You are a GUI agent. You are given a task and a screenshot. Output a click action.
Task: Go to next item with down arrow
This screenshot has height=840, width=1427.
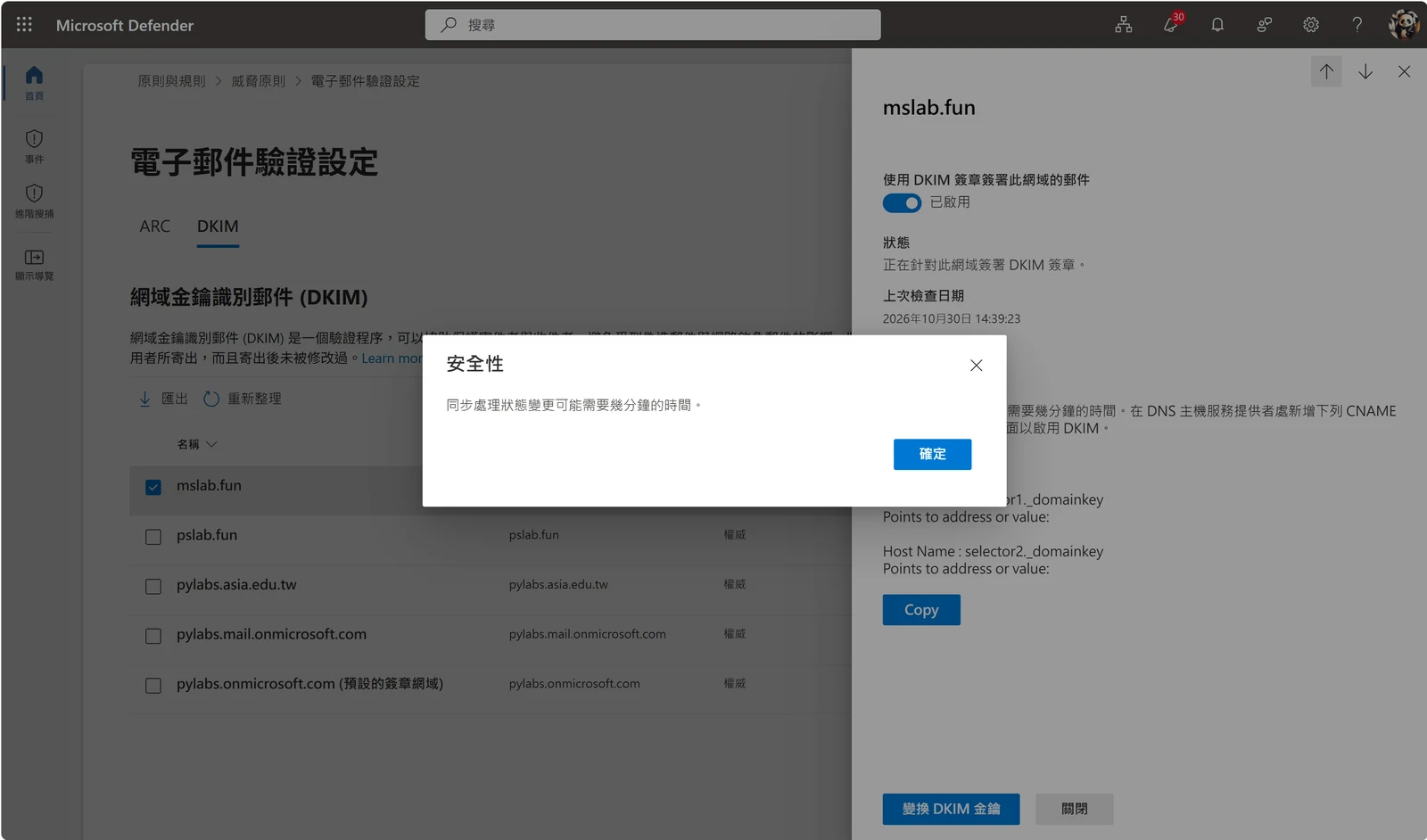click(x=1365, y=71)
